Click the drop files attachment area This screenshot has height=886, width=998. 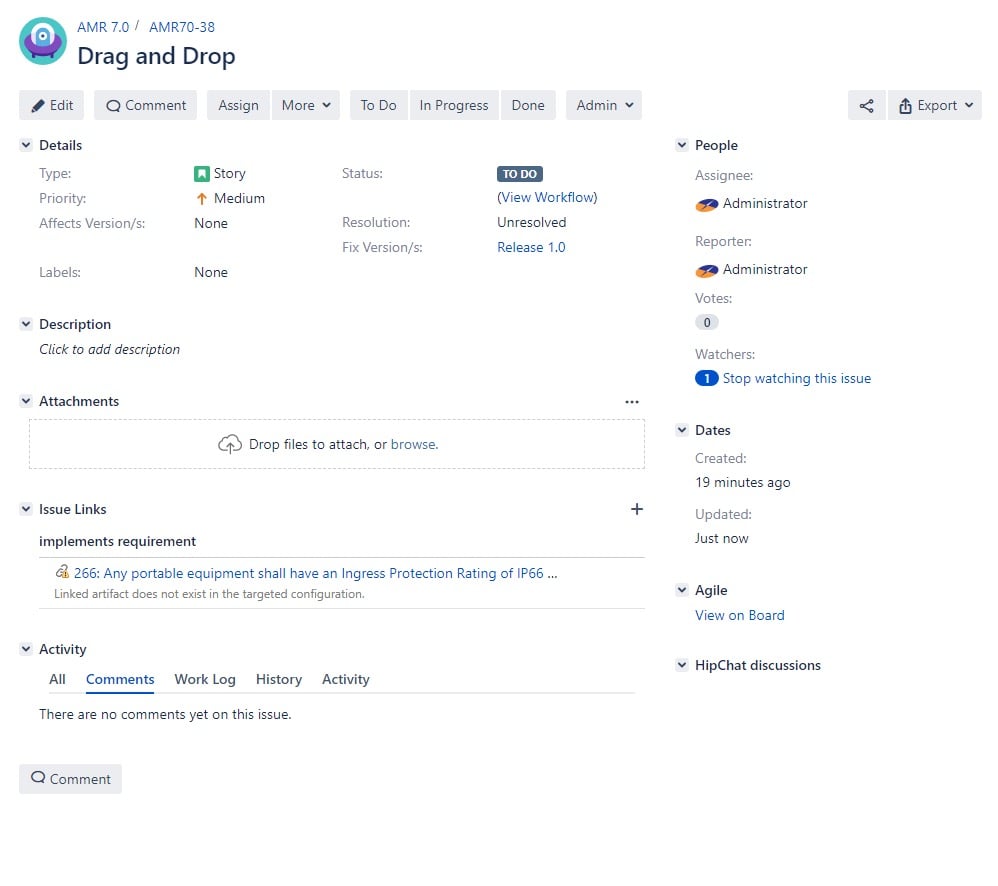[x=337, y=444]
